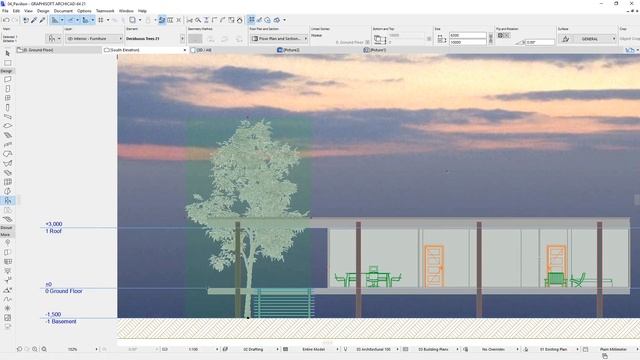The image size is (640, 360).
Task: Click the '0 Ground Floor' story level marker
Action: (x=64, y=291)
